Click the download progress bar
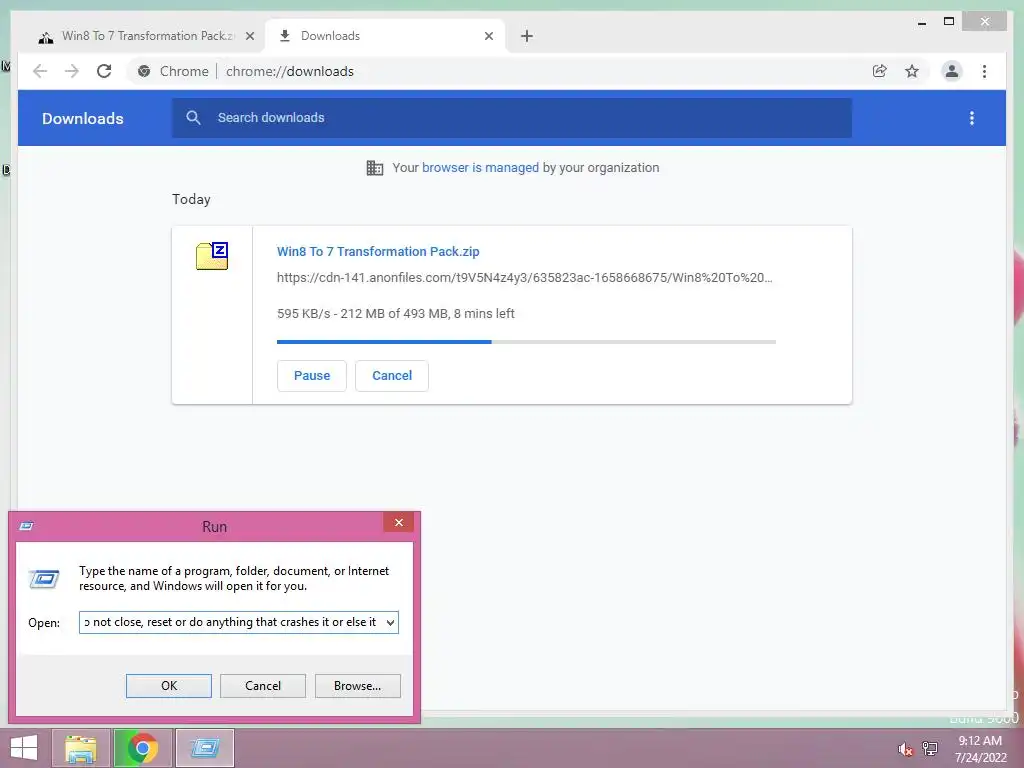This screenshot has width=1024, height=768. tap(526, 342)
